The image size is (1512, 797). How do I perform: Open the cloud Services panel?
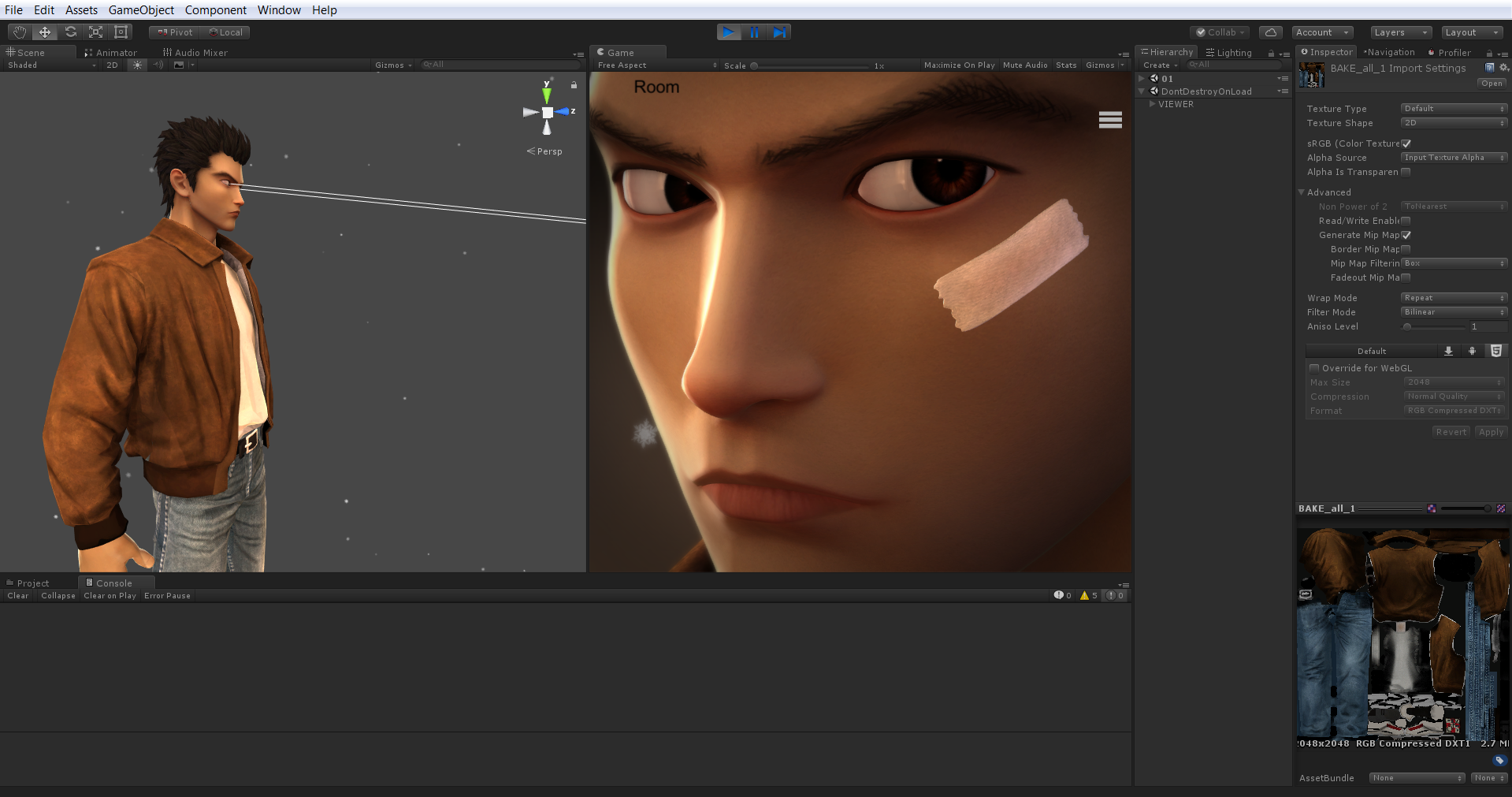click(1270, 32)
